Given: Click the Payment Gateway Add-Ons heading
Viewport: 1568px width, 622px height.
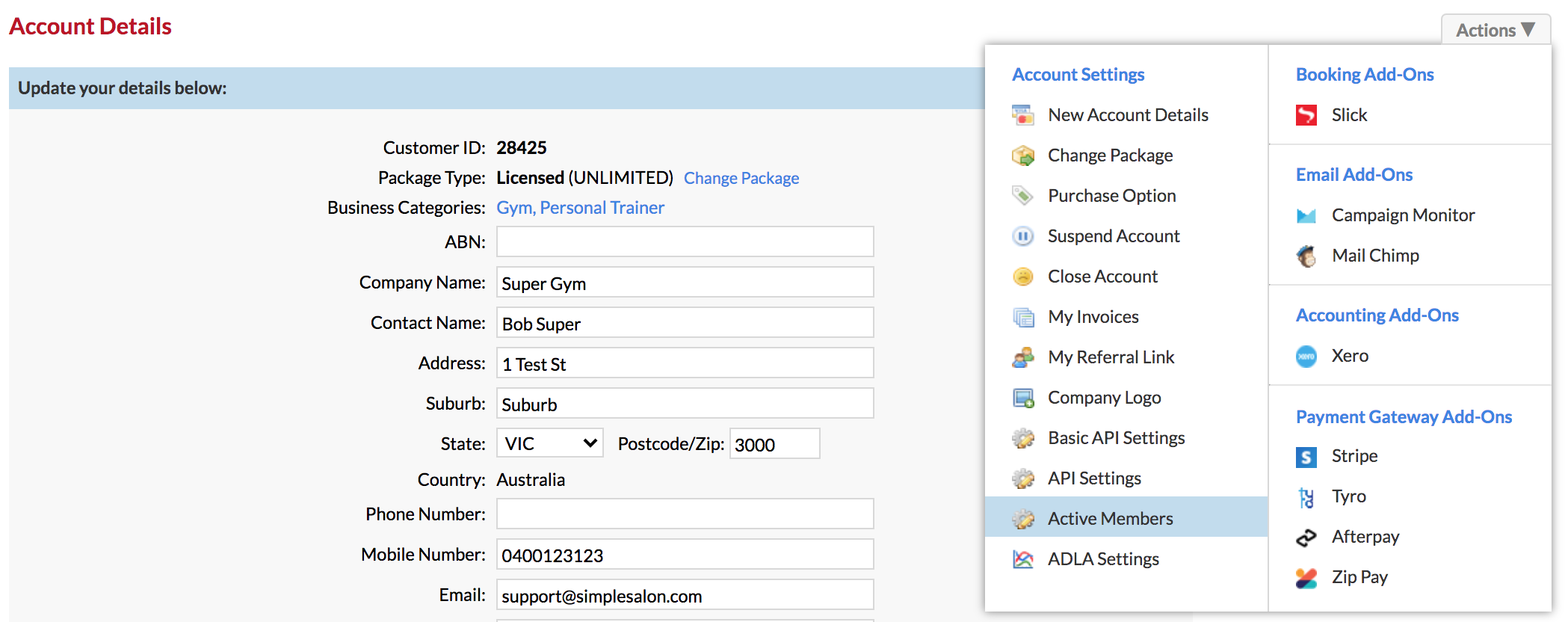Looking at the screenshot, I should (x=1404, y=417).
